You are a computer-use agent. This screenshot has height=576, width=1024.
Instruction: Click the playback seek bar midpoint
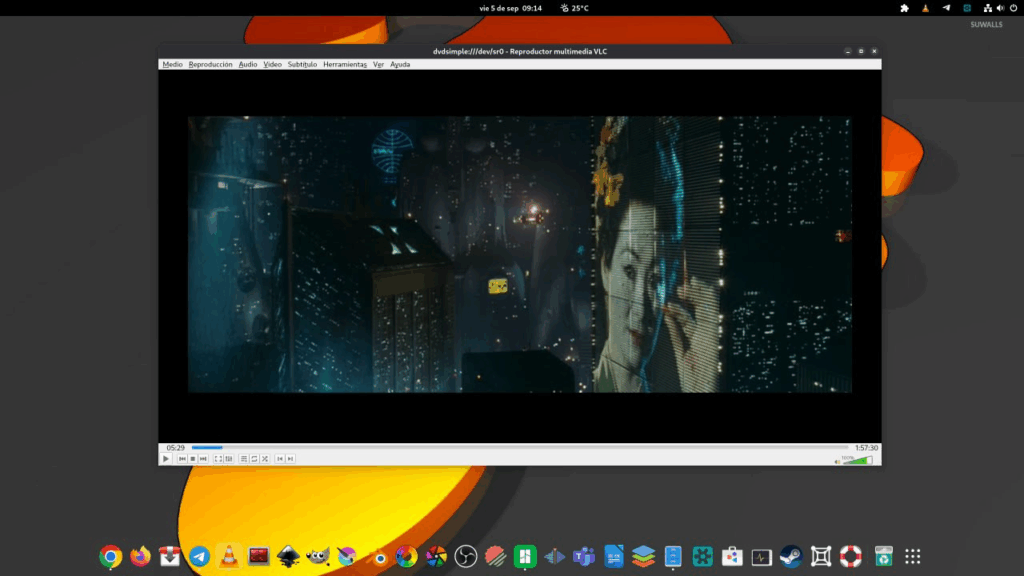[x=520, y=447]
